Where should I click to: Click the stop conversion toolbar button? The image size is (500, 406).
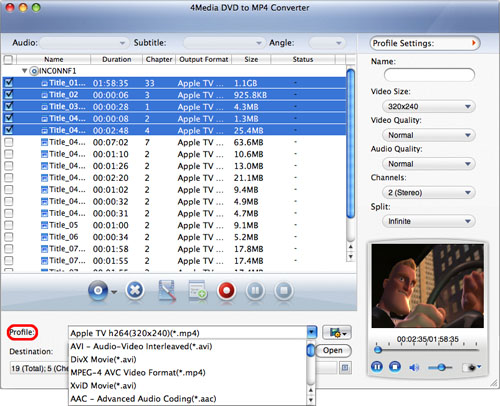click(x=284, y=290)
